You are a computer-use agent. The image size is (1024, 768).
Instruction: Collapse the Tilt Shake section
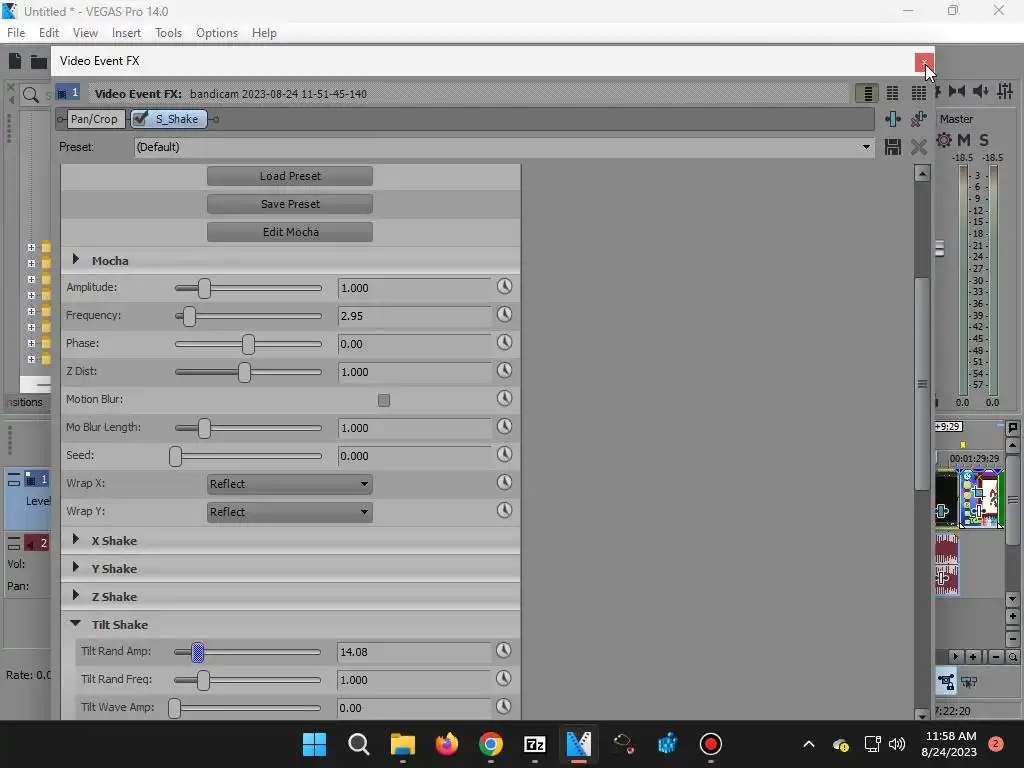click(76, 624)
